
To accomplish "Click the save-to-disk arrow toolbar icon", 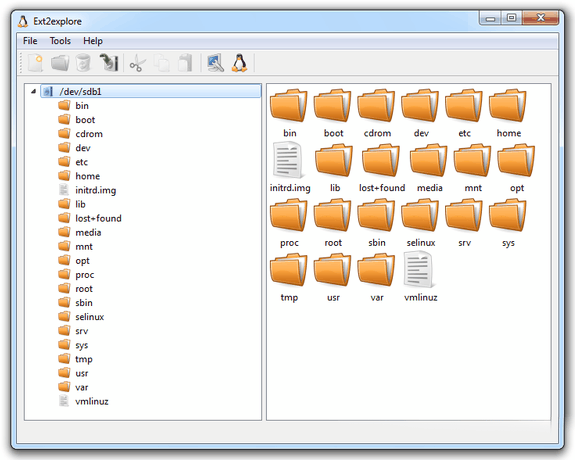I will [x=109, y=62].
